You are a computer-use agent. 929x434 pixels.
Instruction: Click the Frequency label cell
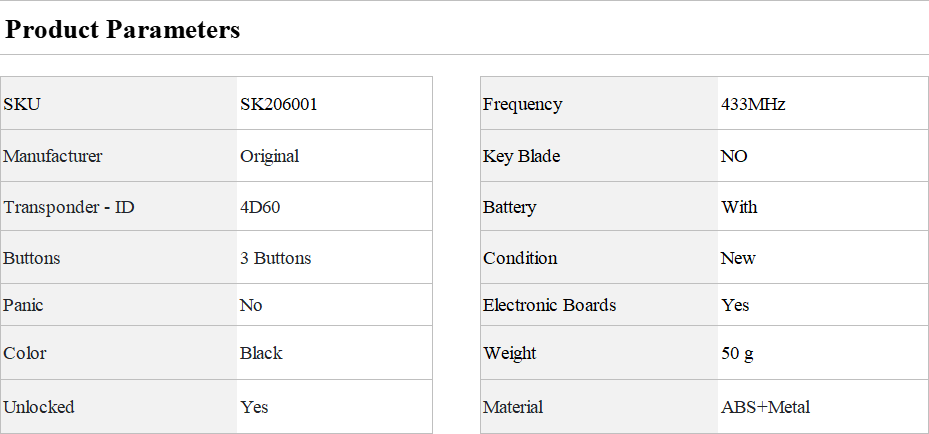coord(599,103)
